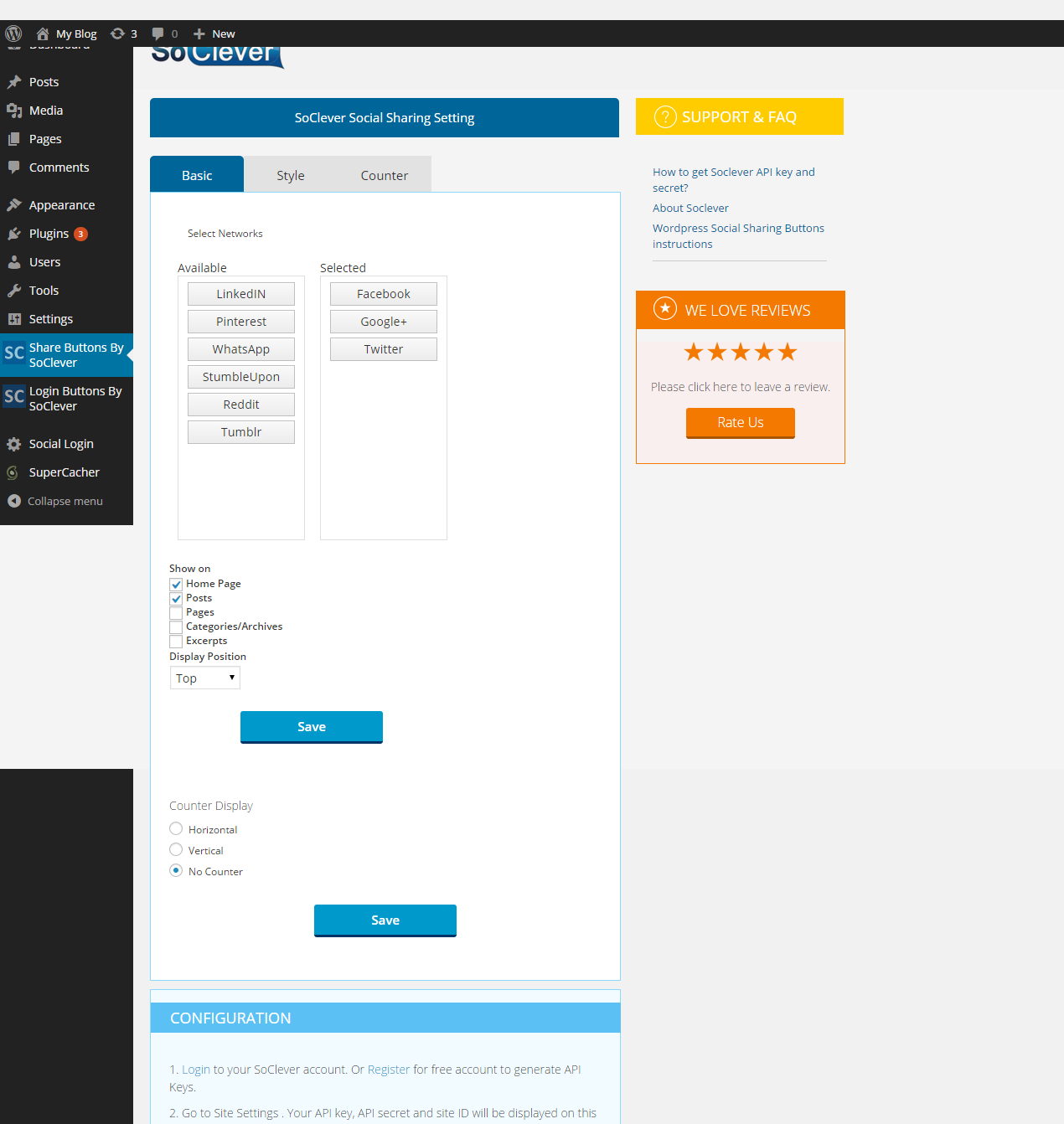Click the SC icon for Share Buttons
This screenshot has width=1064, height=1124.
[x=14, y=353]
